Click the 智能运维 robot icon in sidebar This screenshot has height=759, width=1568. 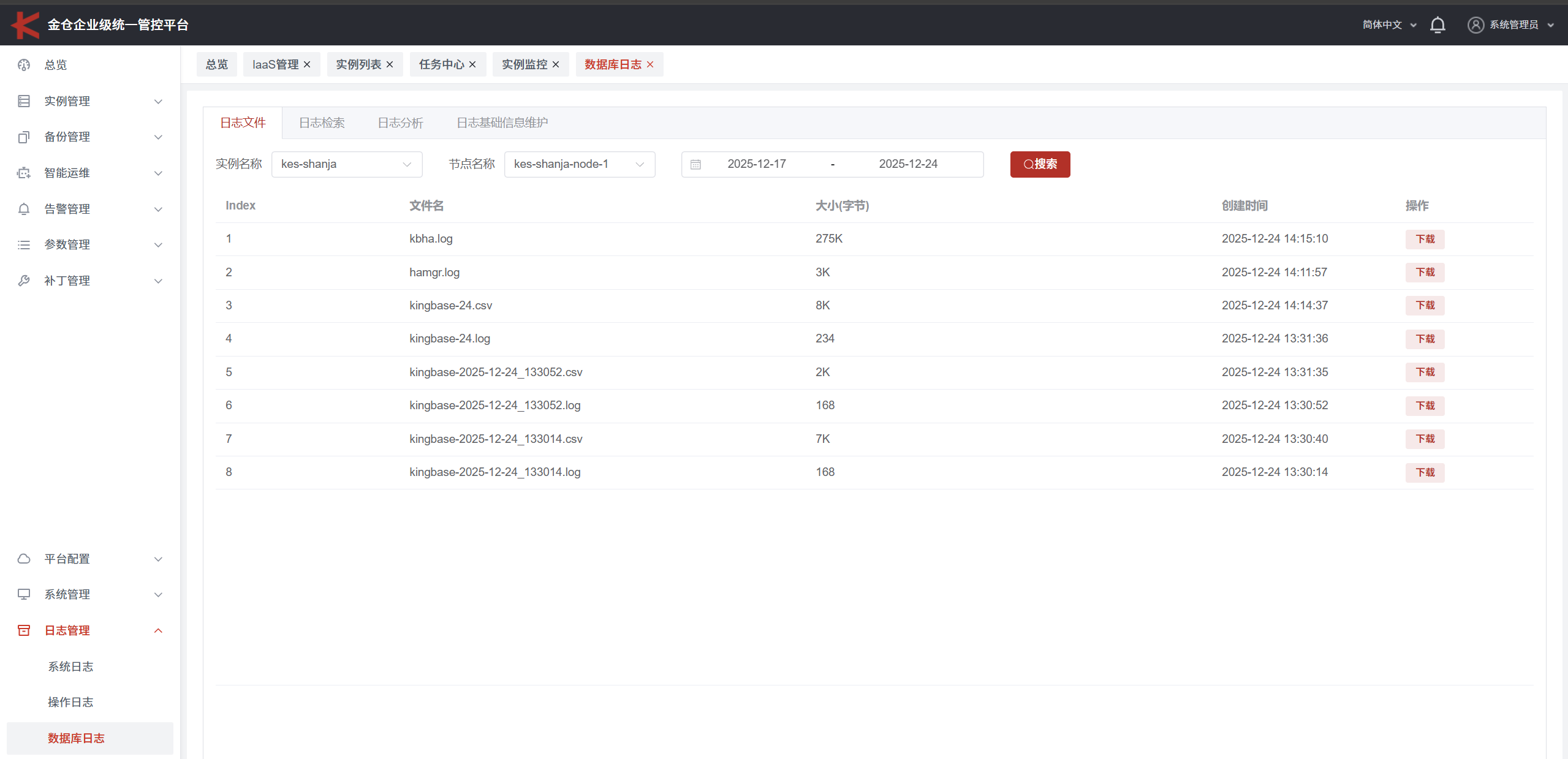click(x=24, y=173)
